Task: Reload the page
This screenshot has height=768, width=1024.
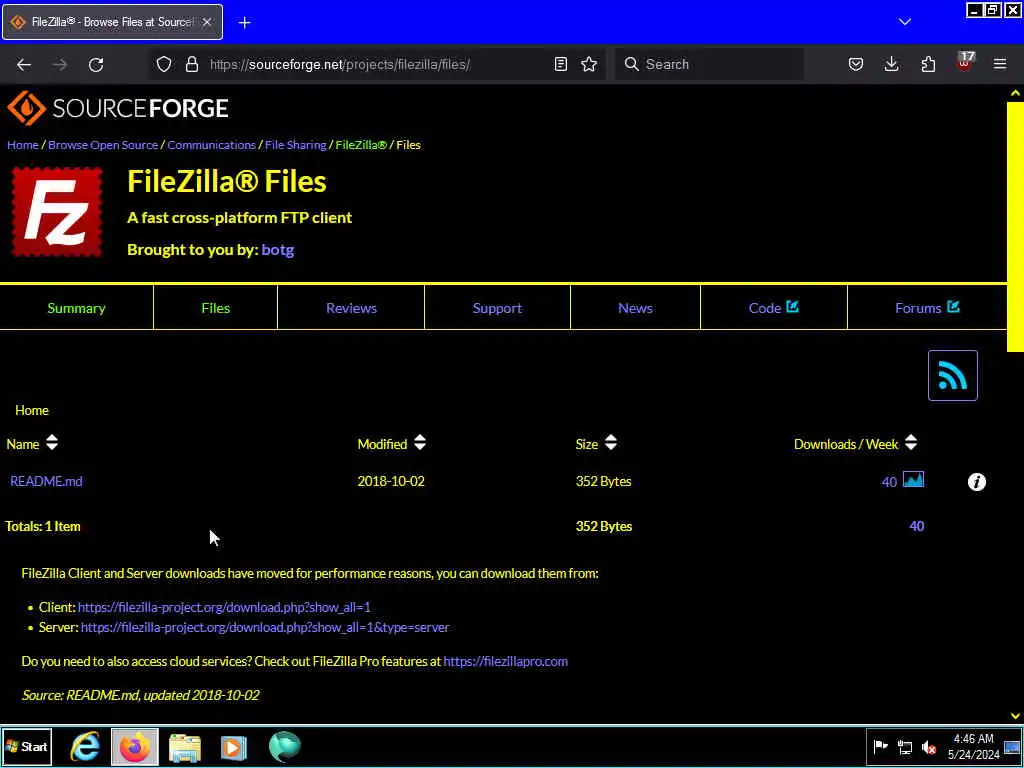Action: click(x=96, y=64)
